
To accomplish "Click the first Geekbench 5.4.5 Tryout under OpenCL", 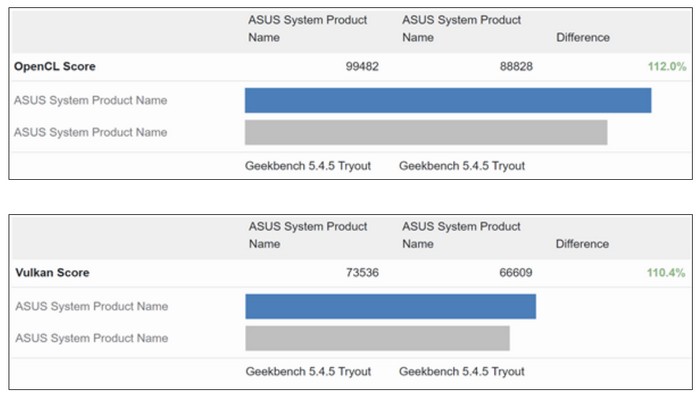I will (308, 166).
